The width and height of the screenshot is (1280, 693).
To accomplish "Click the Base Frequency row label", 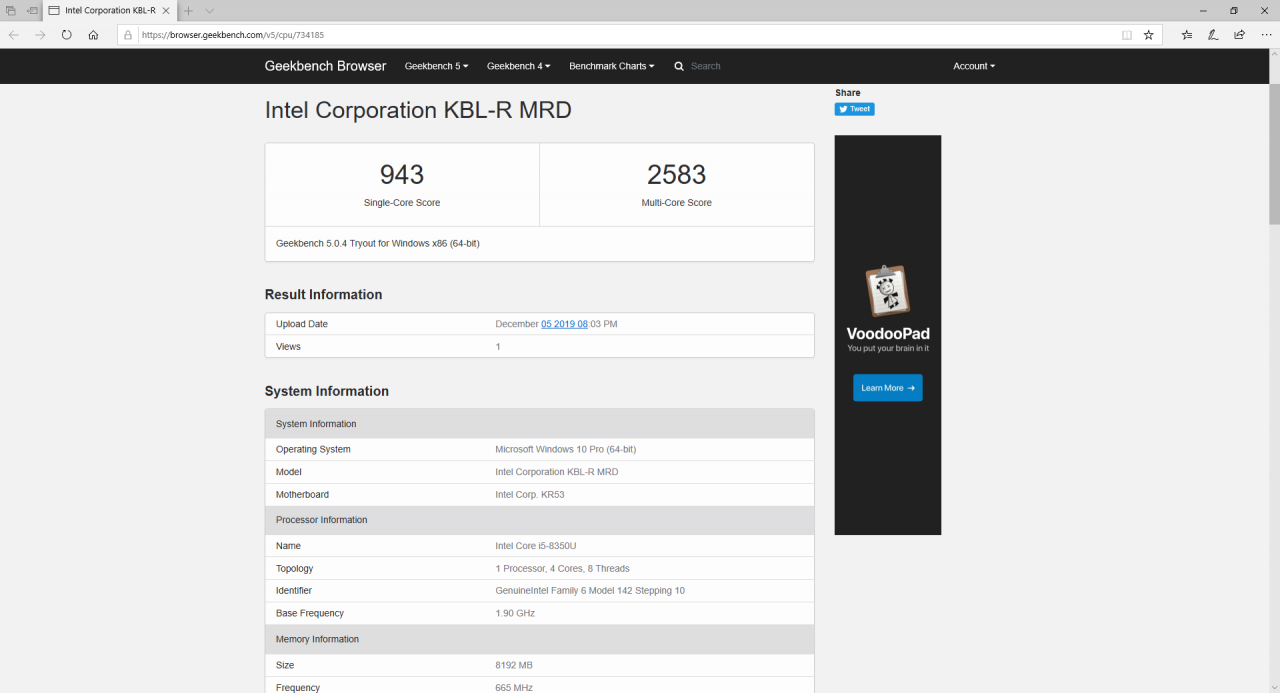I will pos(310,613).
